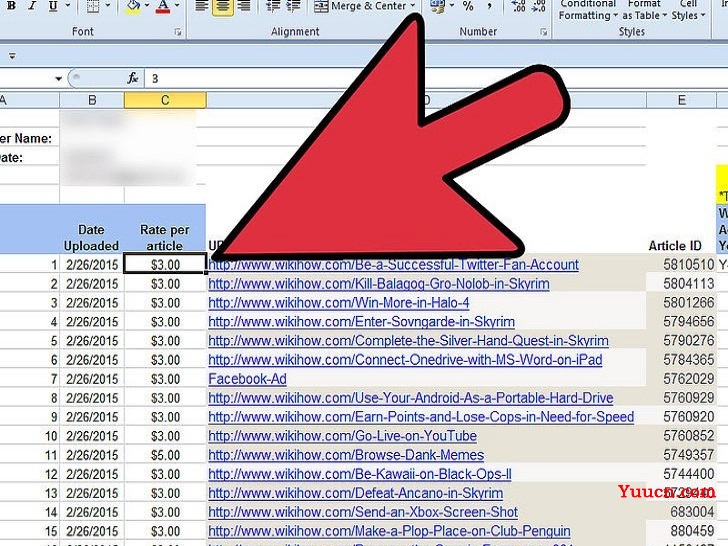Open the Send-an-Xbox-Screen-Shot link

click(x=363, y=512)
